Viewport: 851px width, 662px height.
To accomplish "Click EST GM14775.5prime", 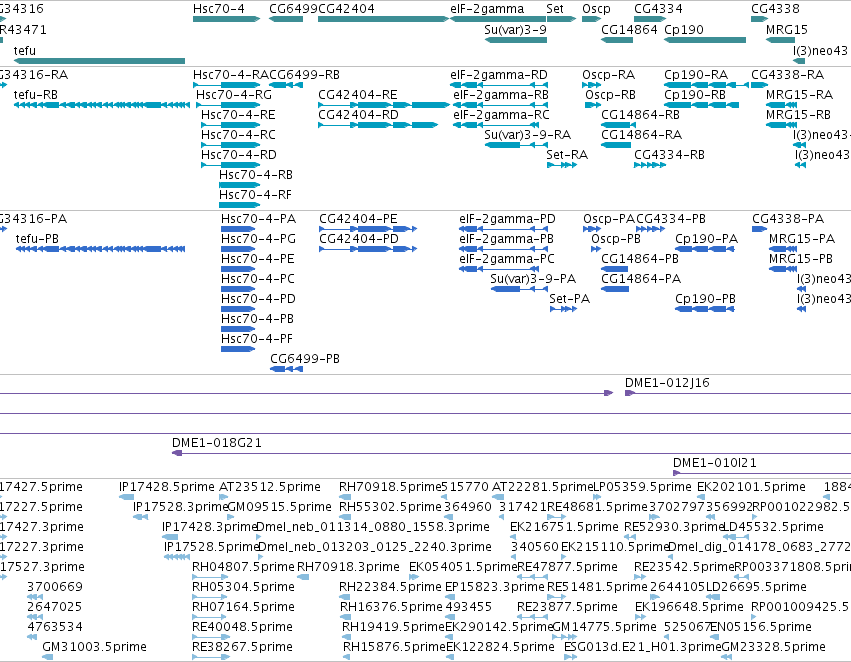I will 563,636.
